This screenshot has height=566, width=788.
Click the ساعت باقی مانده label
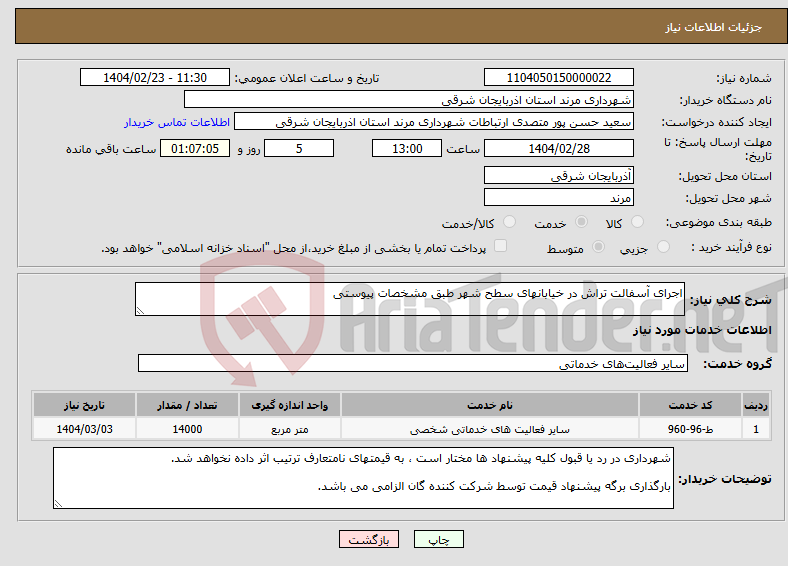(x=111, y=149)
